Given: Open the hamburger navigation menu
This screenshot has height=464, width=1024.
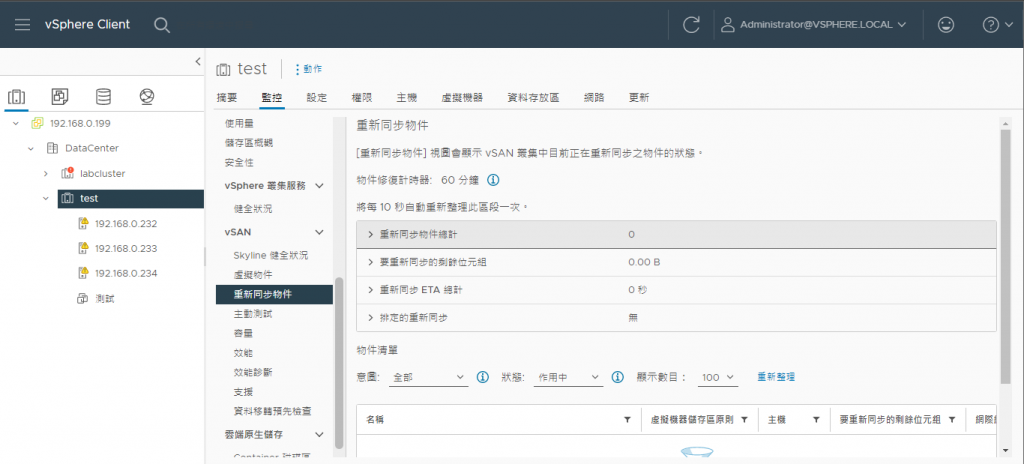Looking at the screenshot, I should point(22,25).
